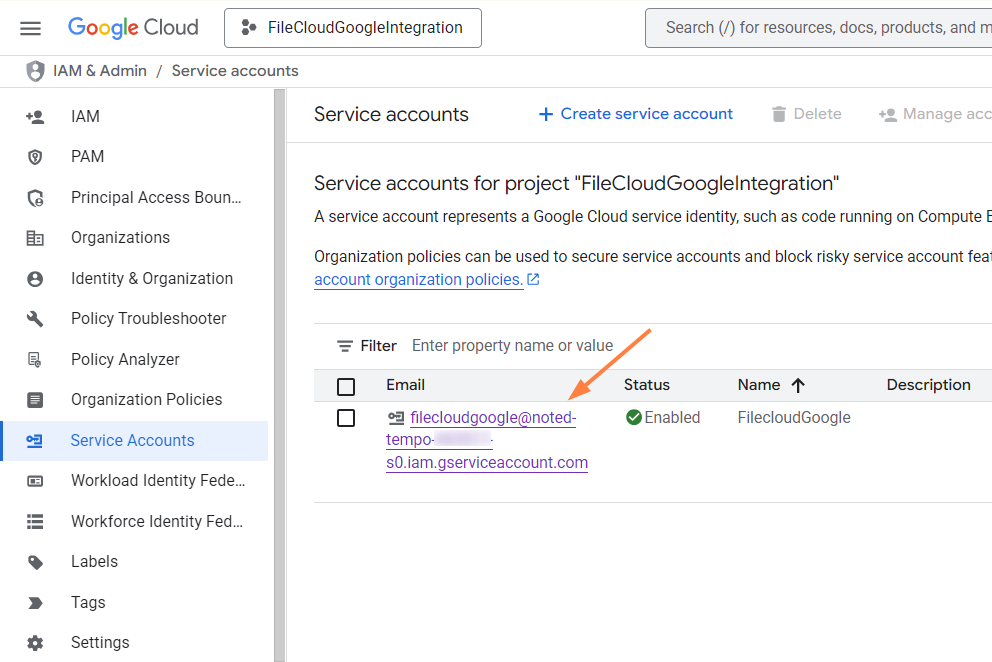Check the filecloudgoogle service account row checkbox

[x=346, y=418]
